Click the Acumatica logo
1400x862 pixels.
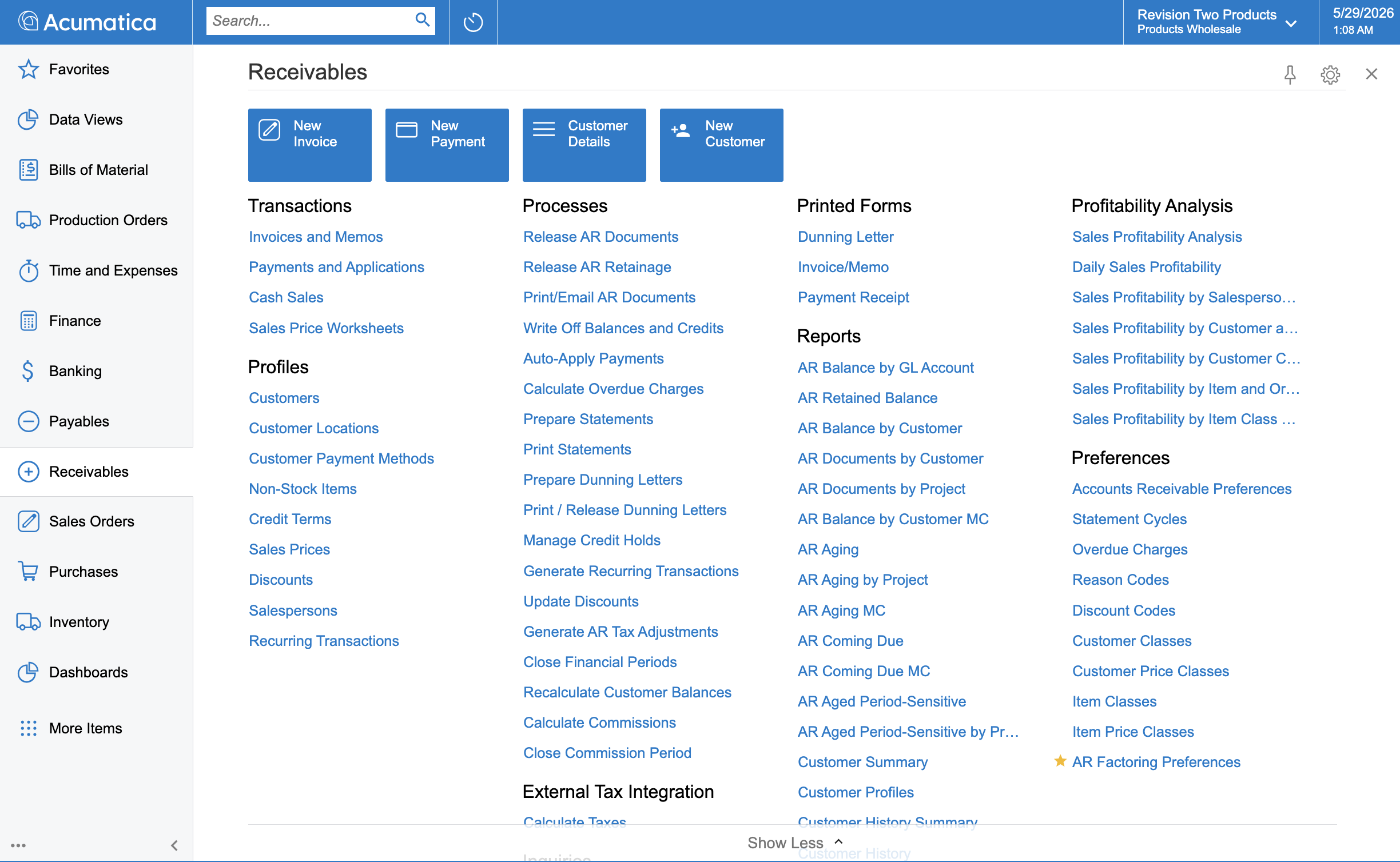click(x=87, y=22)
